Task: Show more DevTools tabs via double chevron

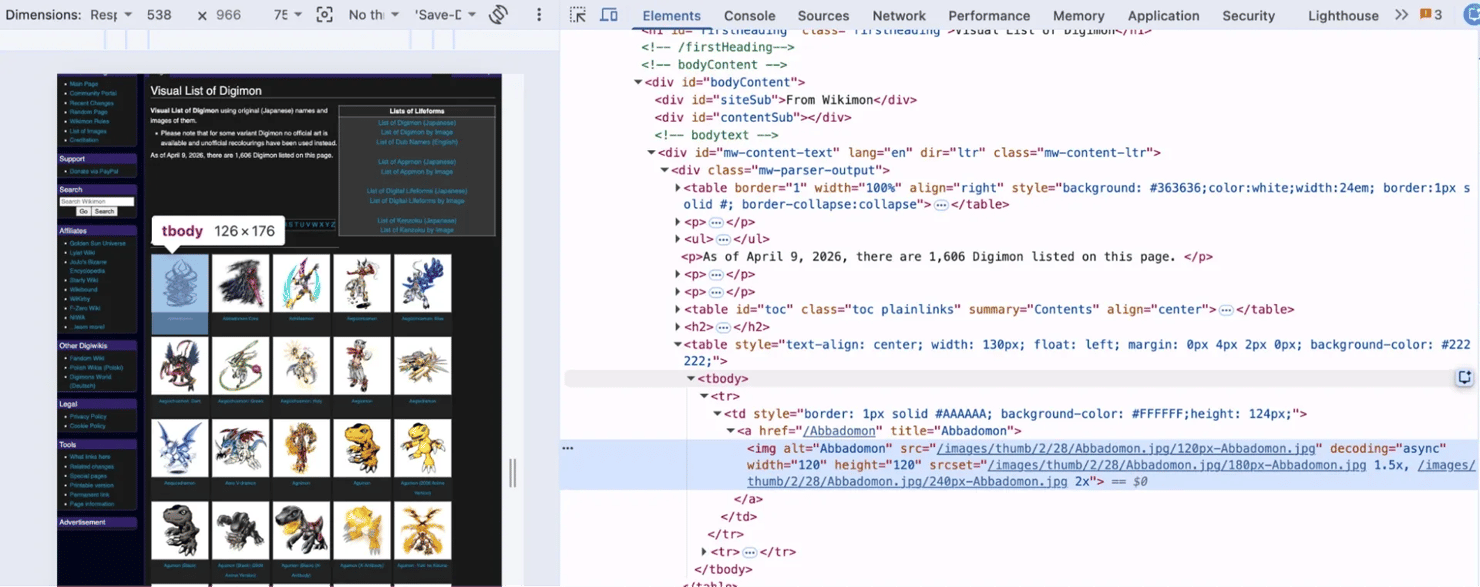Action: [1401, 15]
